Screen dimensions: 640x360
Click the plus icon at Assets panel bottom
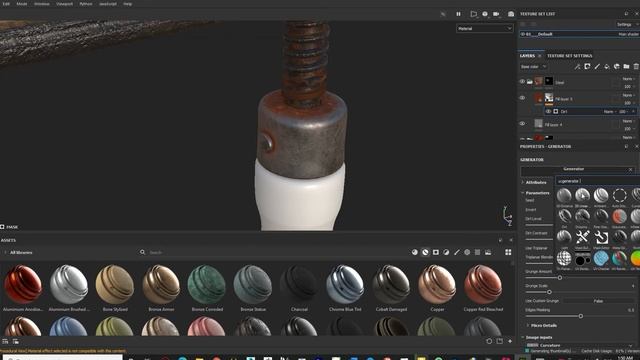510,341
